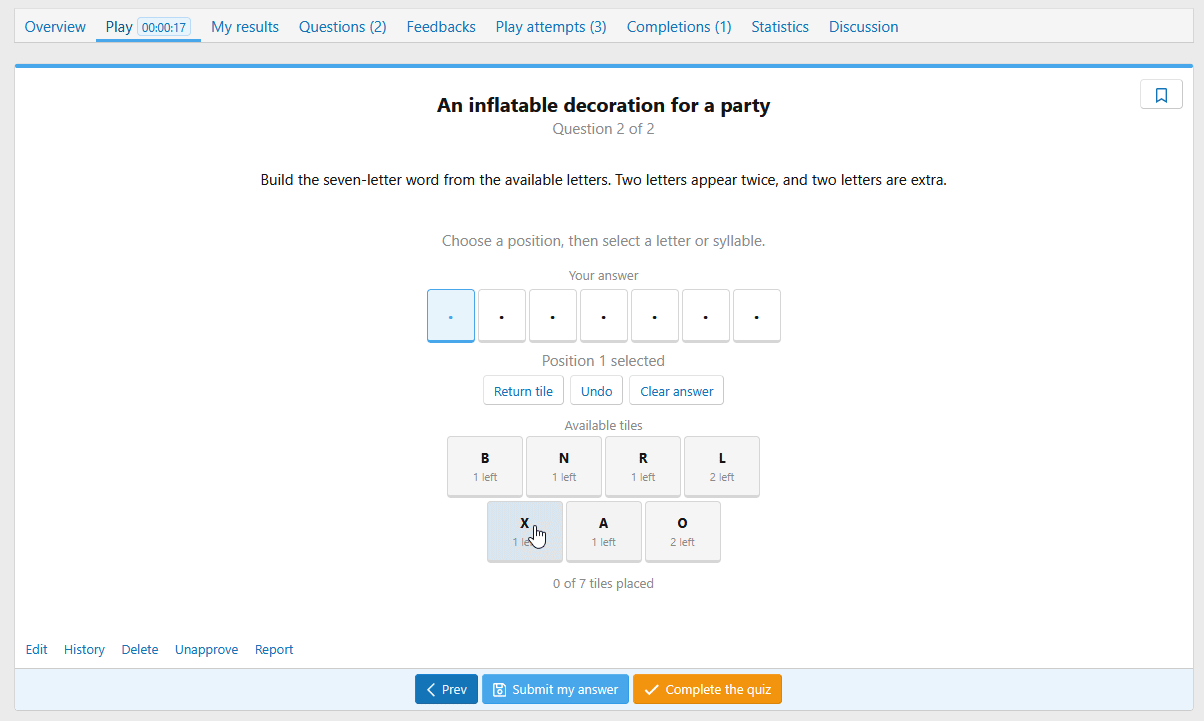The width and height of the screenshot is (1204, 721).
Task: Clear the answer with Clear answer
Action: click(x=676, y=391)
